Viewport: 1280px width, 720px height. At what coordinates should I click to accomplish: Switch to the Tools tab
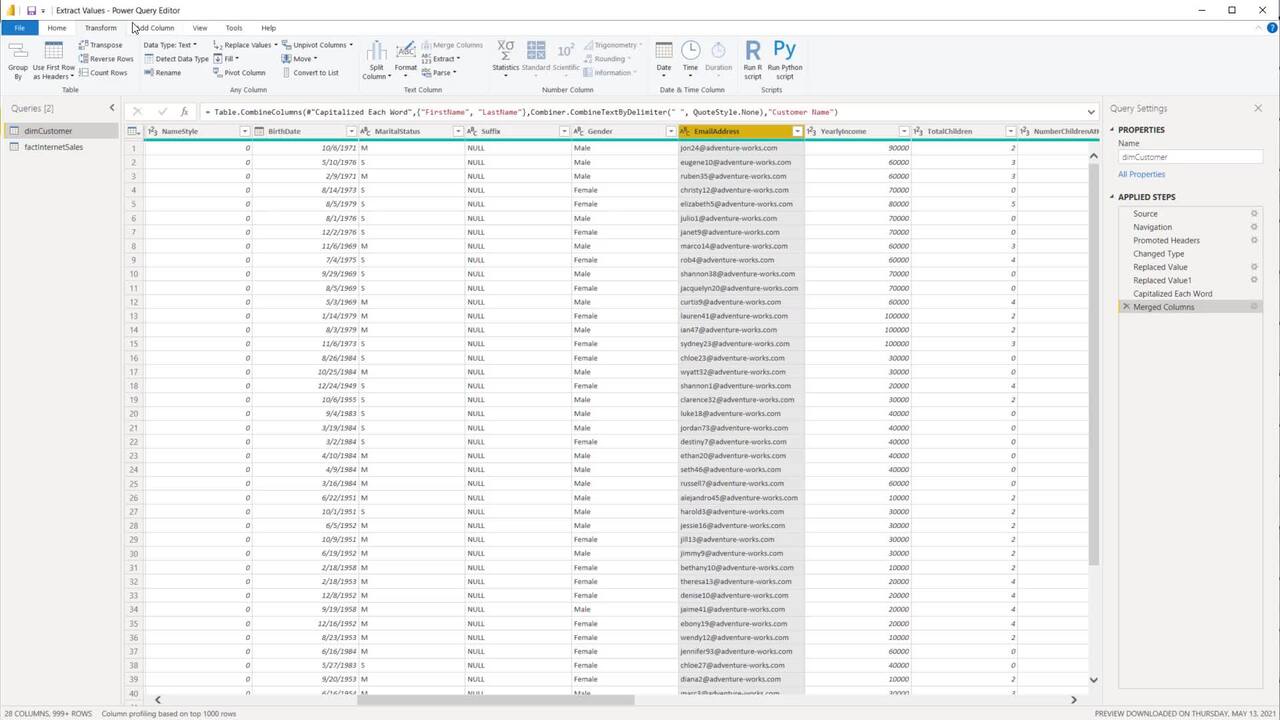pos(234,28)
